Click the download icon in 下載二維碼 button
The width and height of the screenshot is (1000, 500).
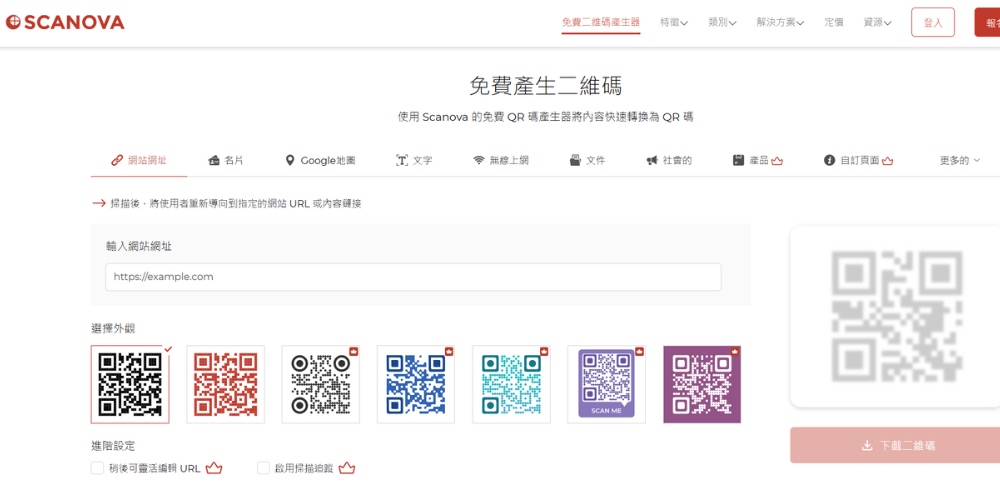(x=867, y=445)
